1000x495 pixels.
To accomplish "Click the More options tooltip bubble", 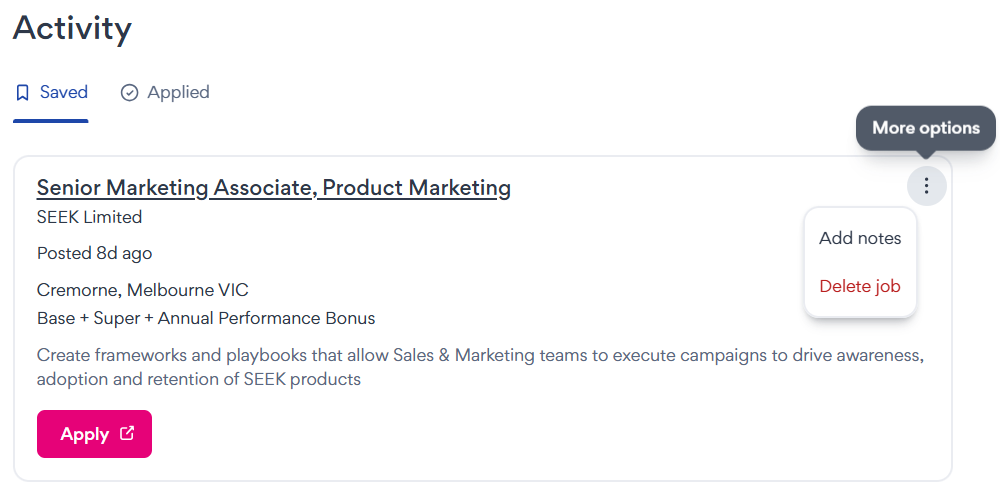I will tap(925, 128).
